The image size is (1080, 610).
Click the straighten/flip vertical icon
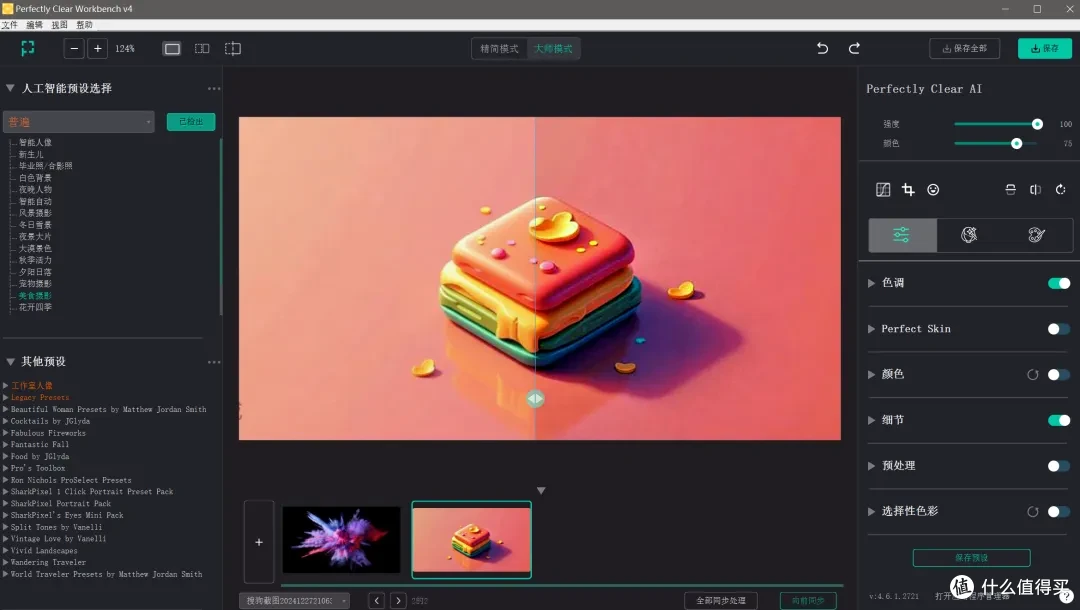coord(1010,189)
